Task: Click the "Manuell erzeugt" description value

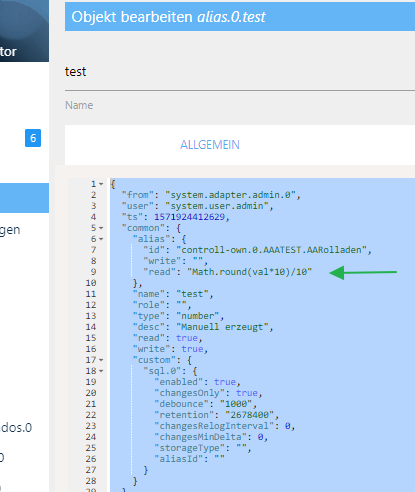Action: [x=222, y=327]
